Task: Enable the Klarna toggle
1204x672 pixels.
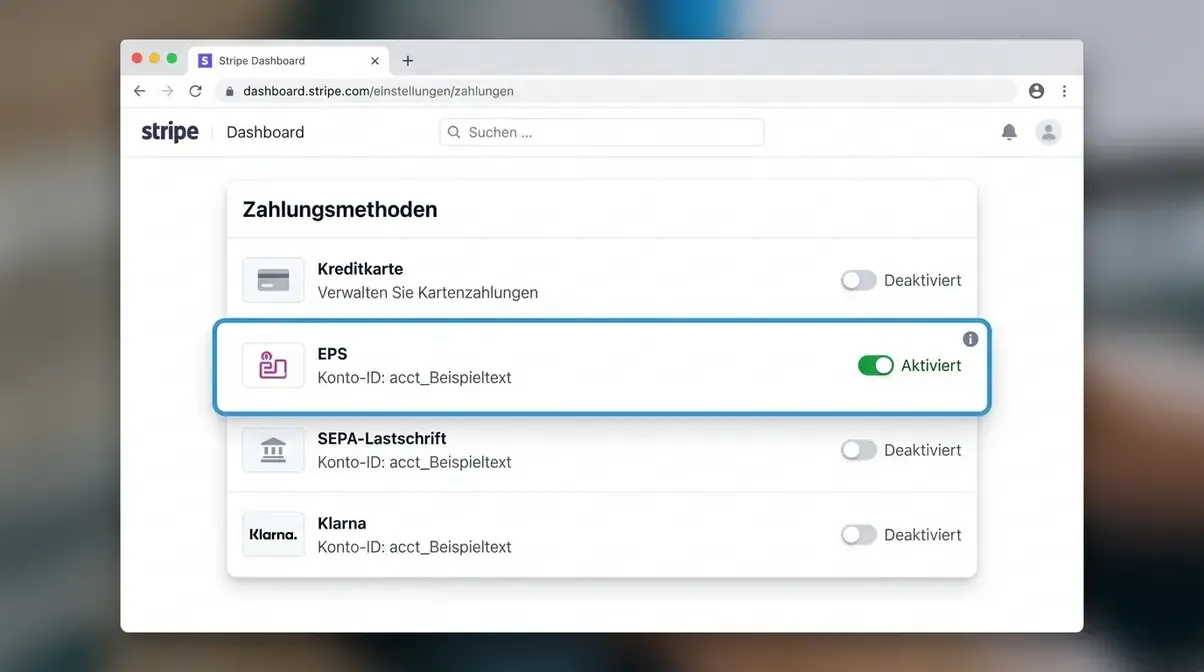Action: click(859, 535)
